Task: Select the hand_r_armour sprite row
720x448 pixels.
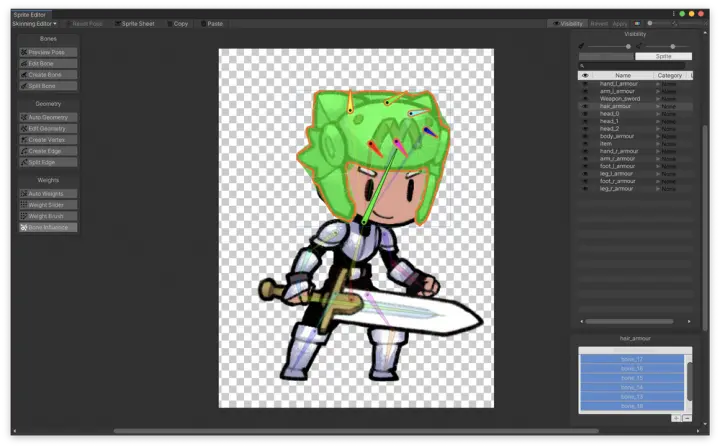Action: 636,151
